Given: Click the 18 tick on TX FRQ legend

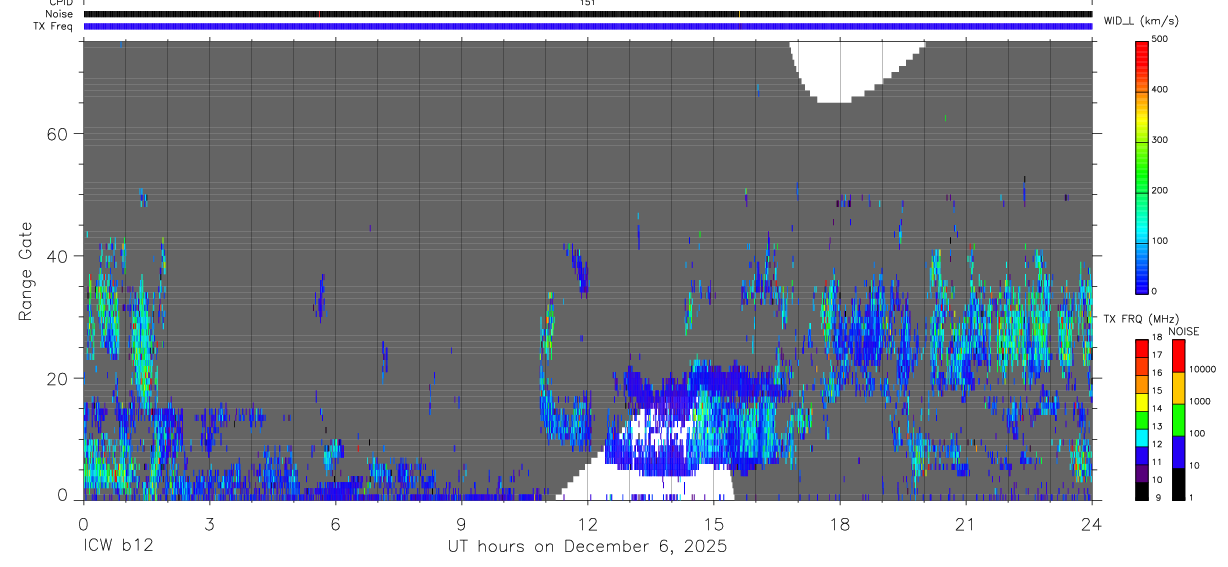Looking at the screenshot, I should click(1157, 338).
